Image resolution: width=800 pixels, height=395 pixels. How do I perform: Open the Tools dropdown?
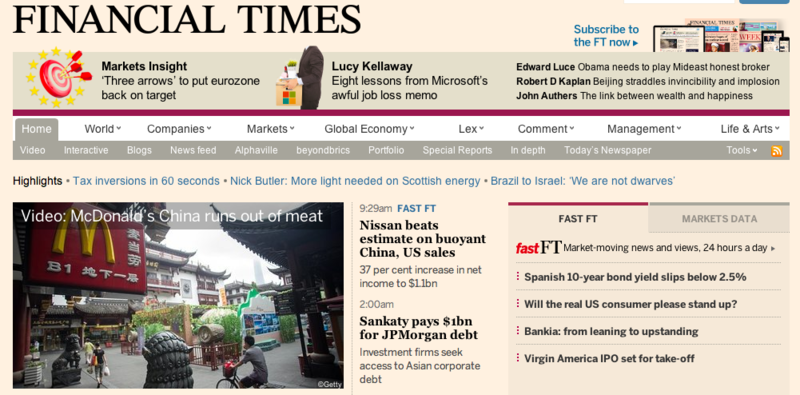click(742, 151)
